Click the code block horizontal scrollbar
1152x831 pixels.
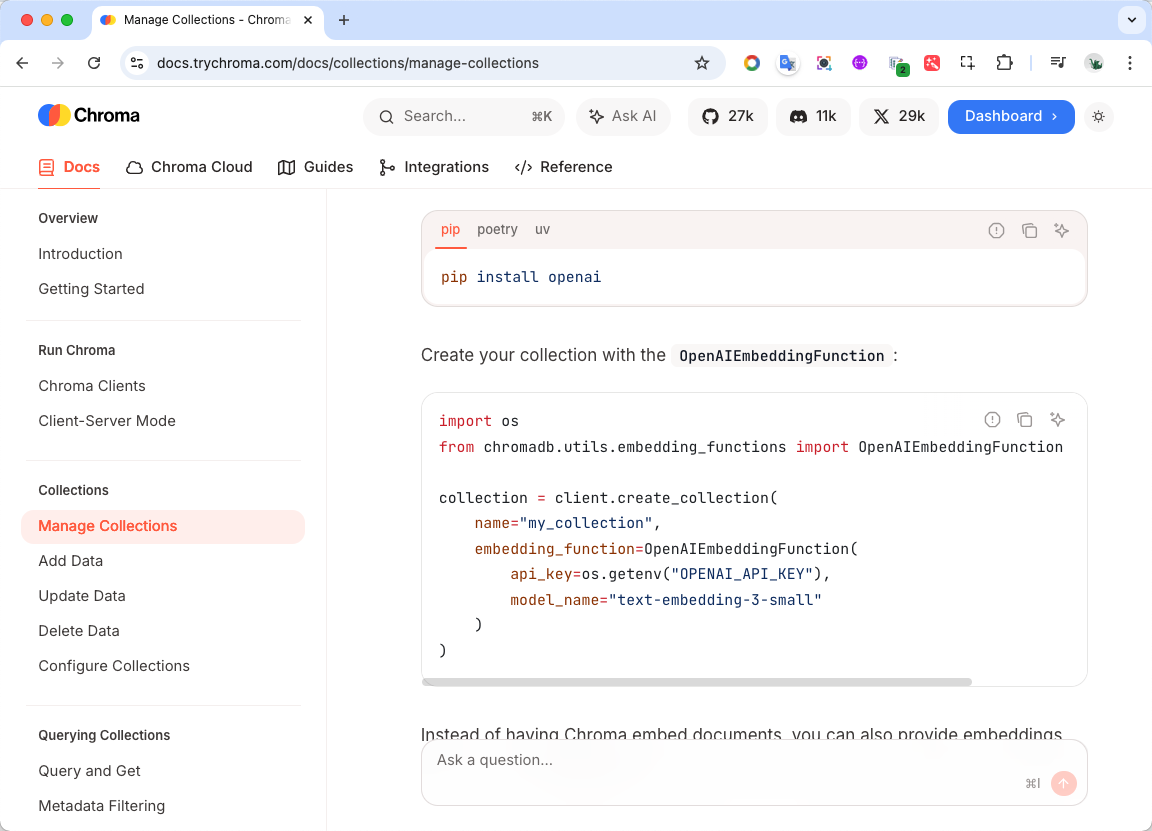click(697, 683)
